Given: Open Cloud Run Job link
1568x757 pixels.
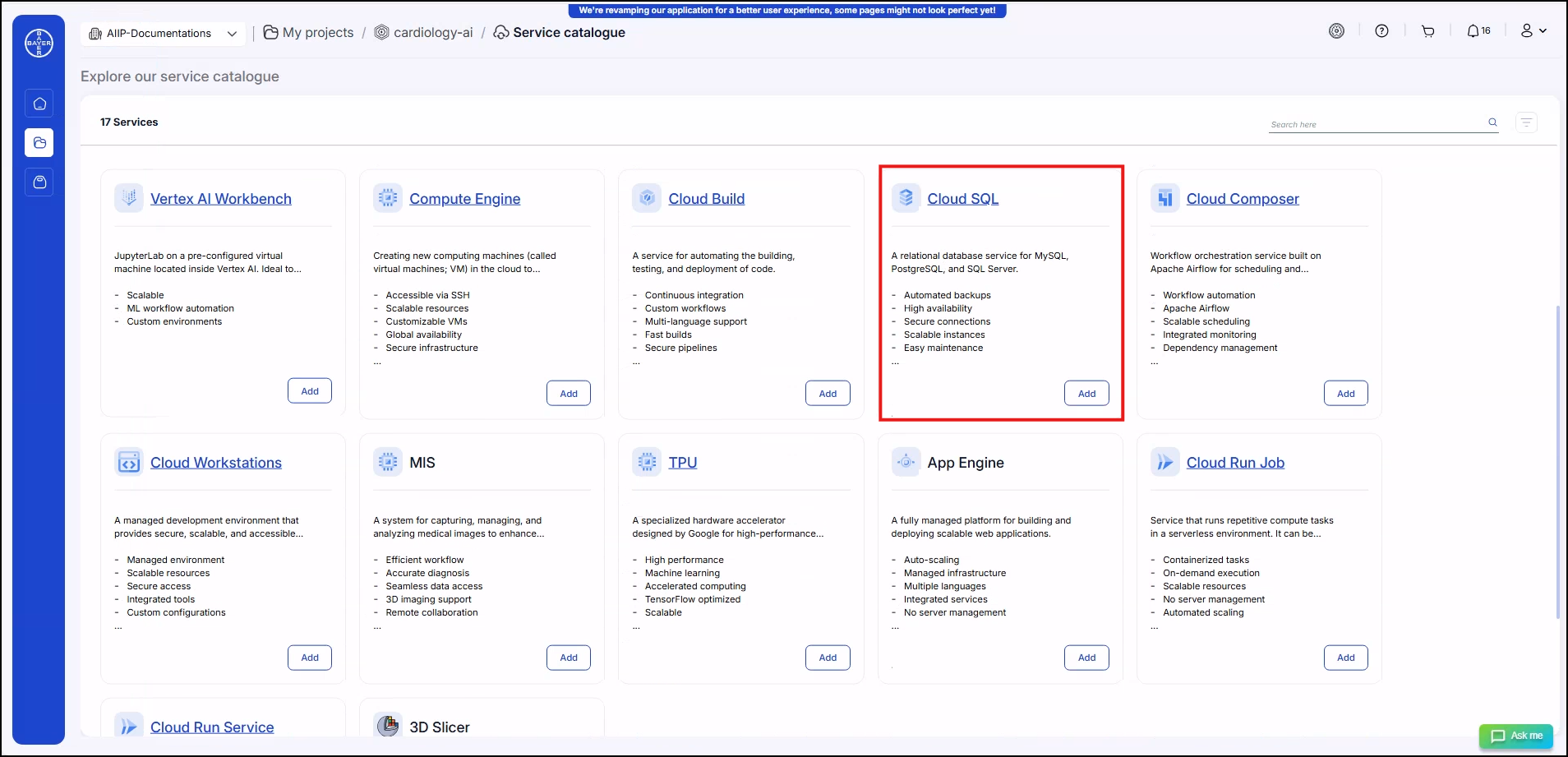Looking at the screenshot, I should click(x=1235, y=463).
